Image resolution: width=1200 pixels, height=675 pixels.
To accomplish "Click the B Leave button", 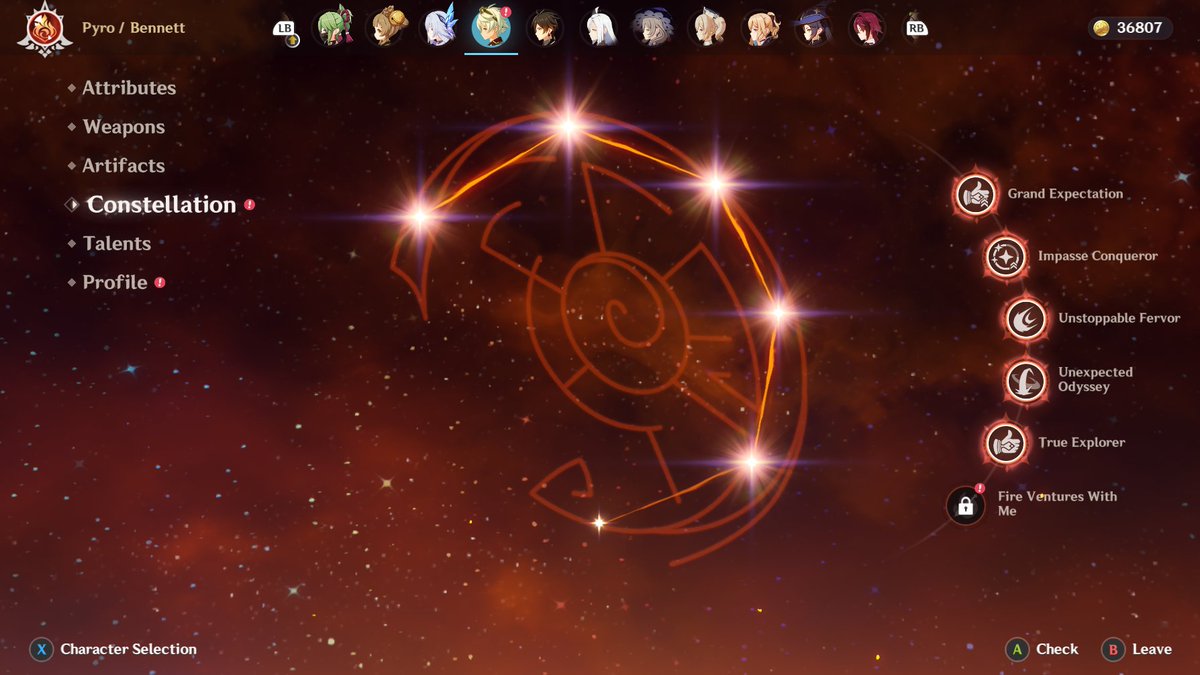I will point(1137,649).
